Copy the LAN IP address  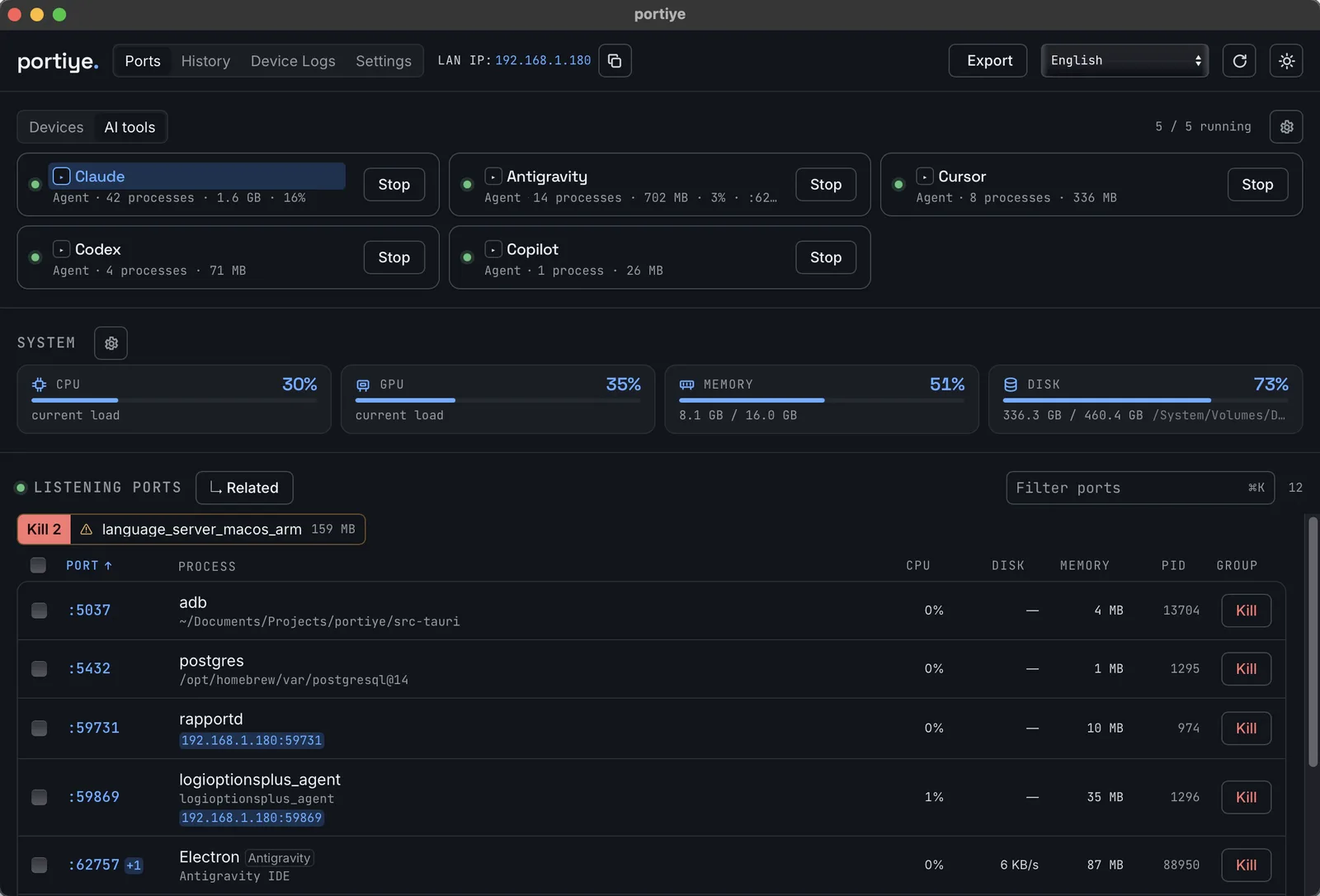click(615, 60)
